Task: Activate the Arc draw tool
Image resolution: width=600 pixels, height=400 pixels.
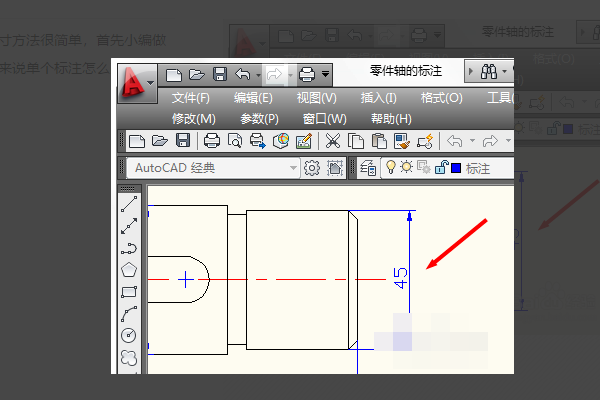Action: click(x=129, y=314)
